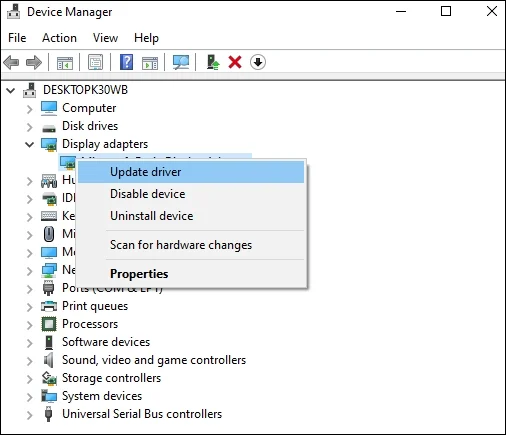
Task: Select Universal Serial Bus controllers label
Action: click(x=142, y=414)
